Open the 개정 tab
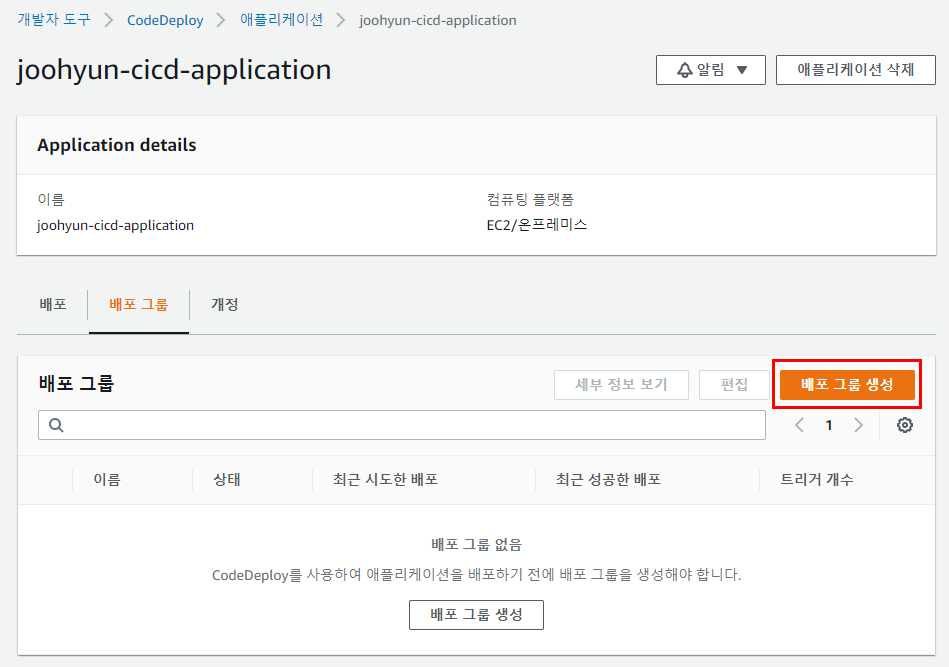 (x=225, y=304)
